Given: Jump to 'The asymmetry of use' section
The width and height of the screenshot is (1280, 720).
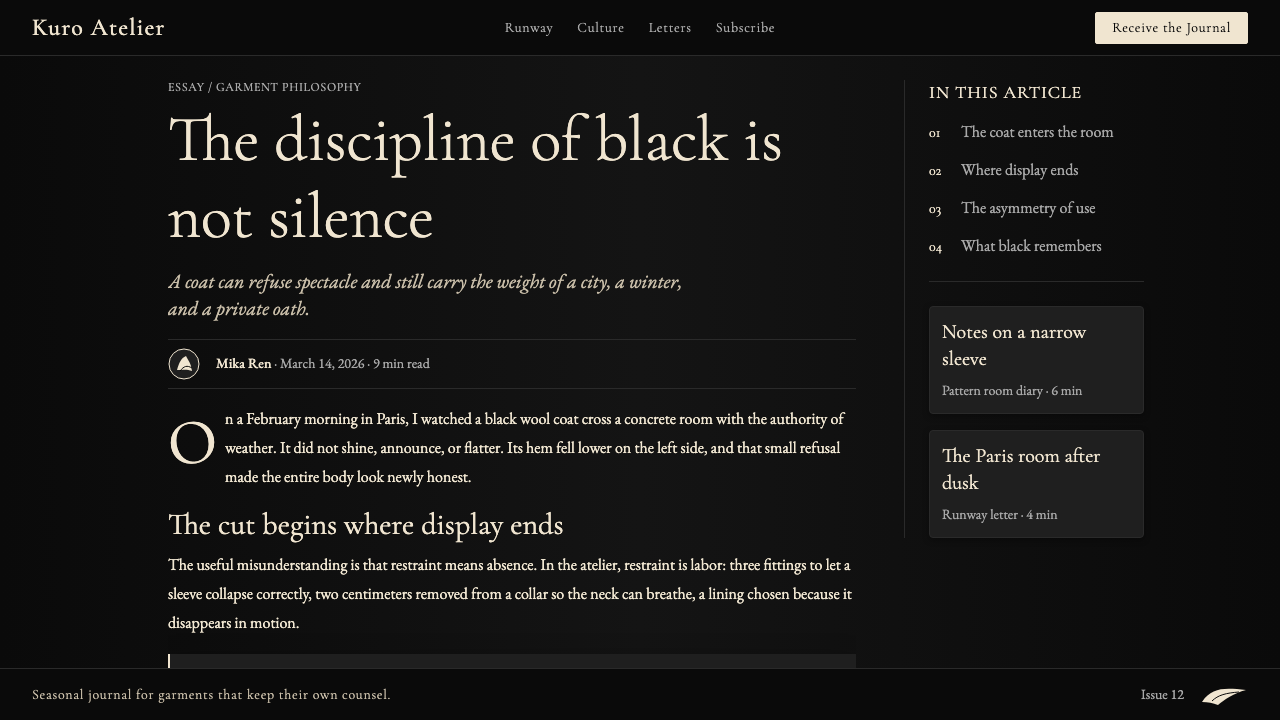Looking at the screenshot, I should (1028, 208).
